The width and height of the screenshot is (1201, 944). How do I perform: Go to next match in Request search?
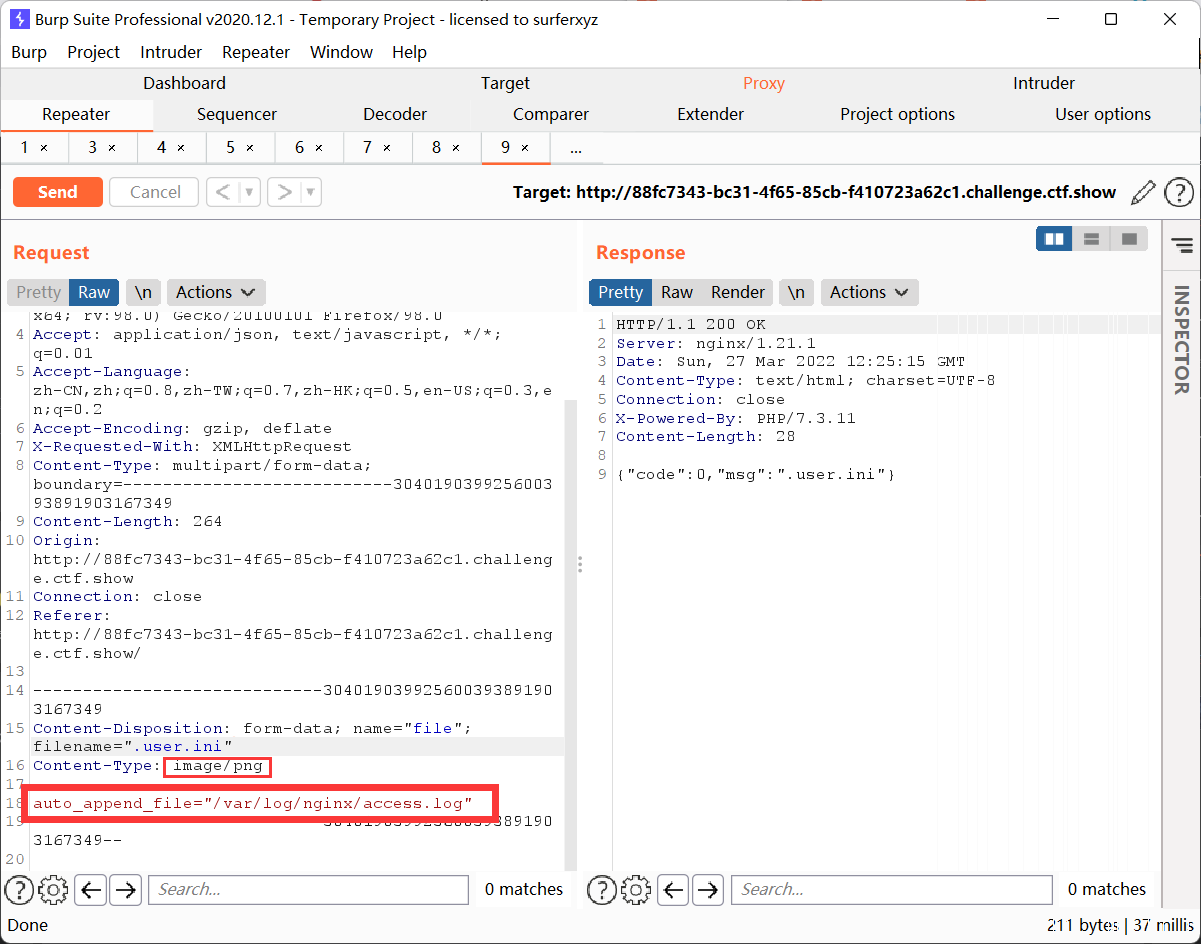tap(125, 889)
